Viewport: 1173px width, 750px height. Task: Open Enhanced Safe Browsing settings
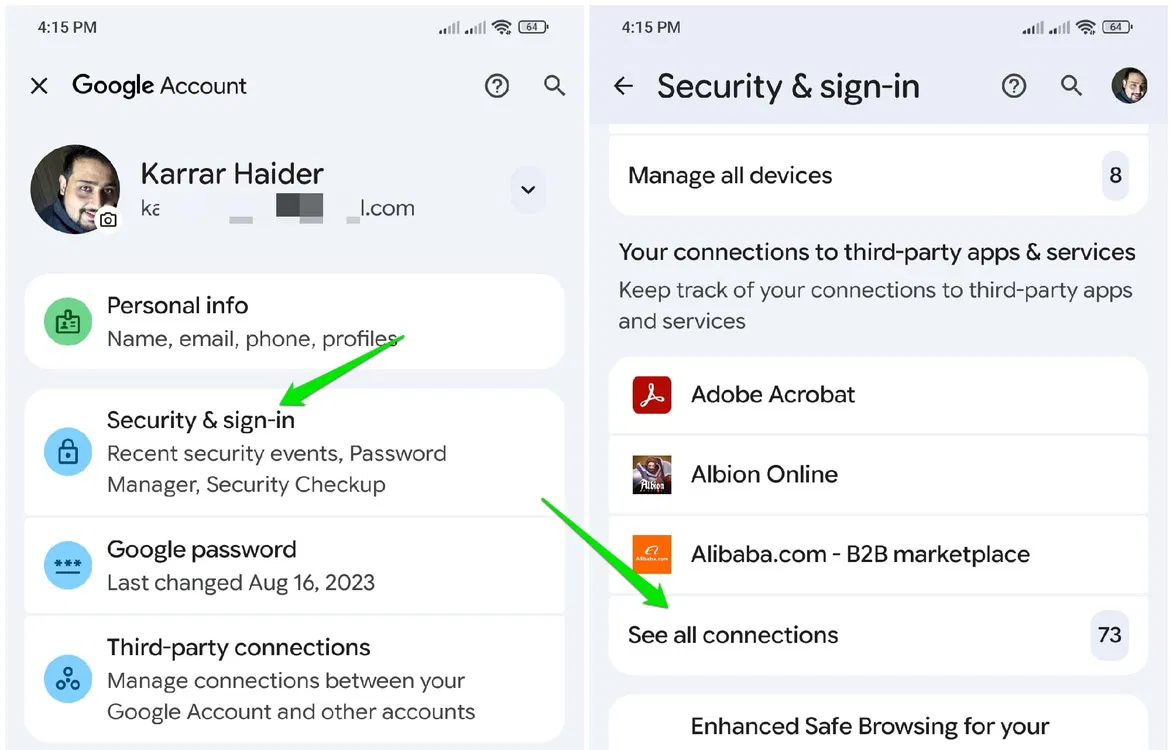click(869, 725)
